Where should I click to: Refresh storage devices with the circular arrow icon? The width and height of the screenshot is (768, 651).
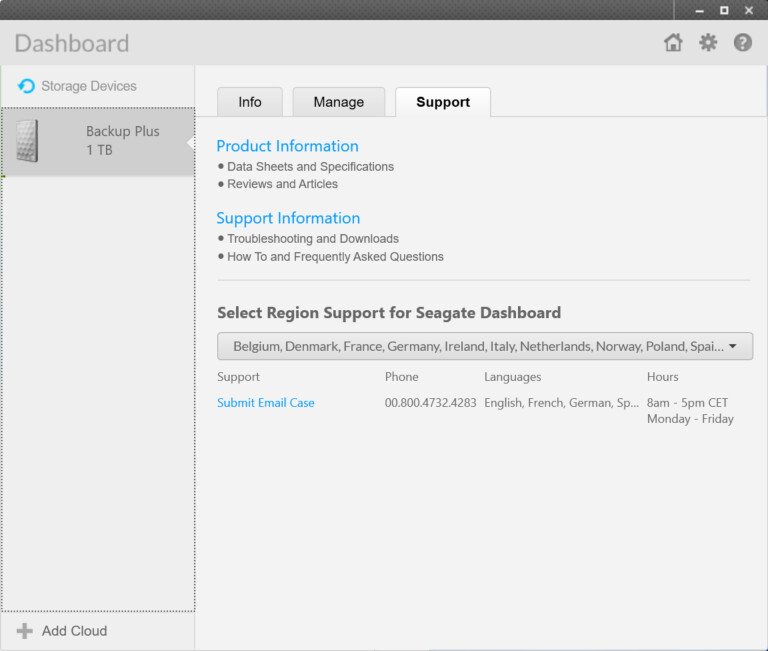[26, 86]
